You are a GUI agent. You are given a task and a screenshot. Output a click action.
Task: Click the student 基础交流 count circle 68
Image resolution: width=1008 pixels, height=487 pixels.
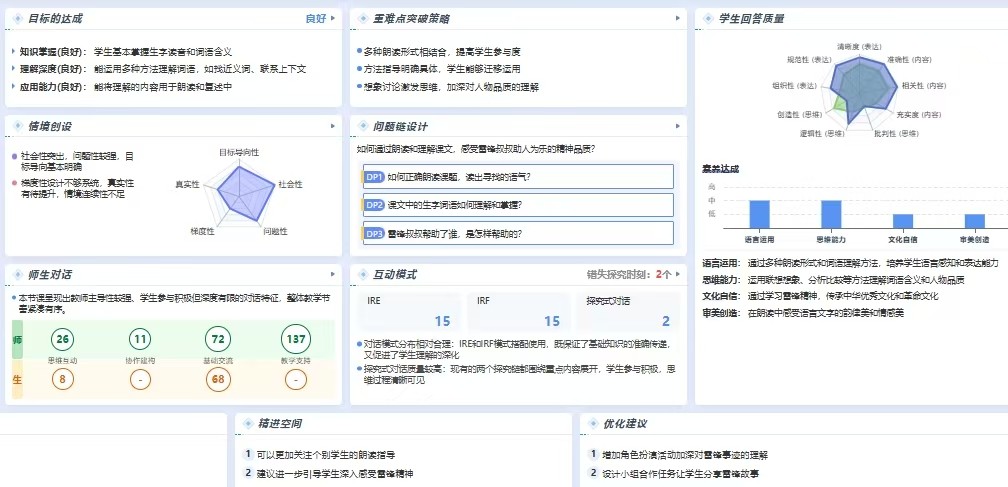click(218, 380)
